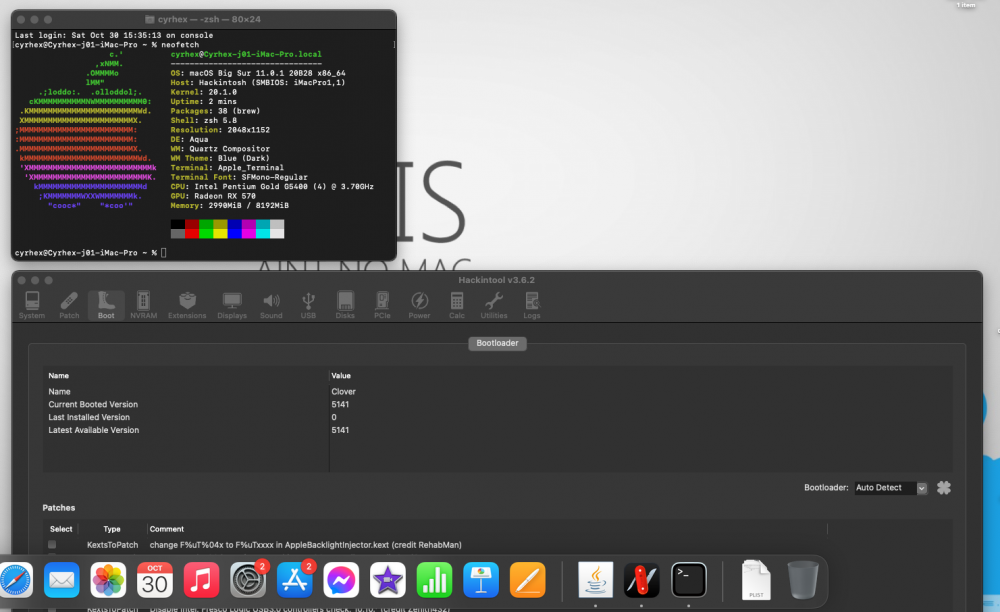Click the Select column header in Patches
The height and width of the screenshot is (612, 1000).
[x=61, y=529]
